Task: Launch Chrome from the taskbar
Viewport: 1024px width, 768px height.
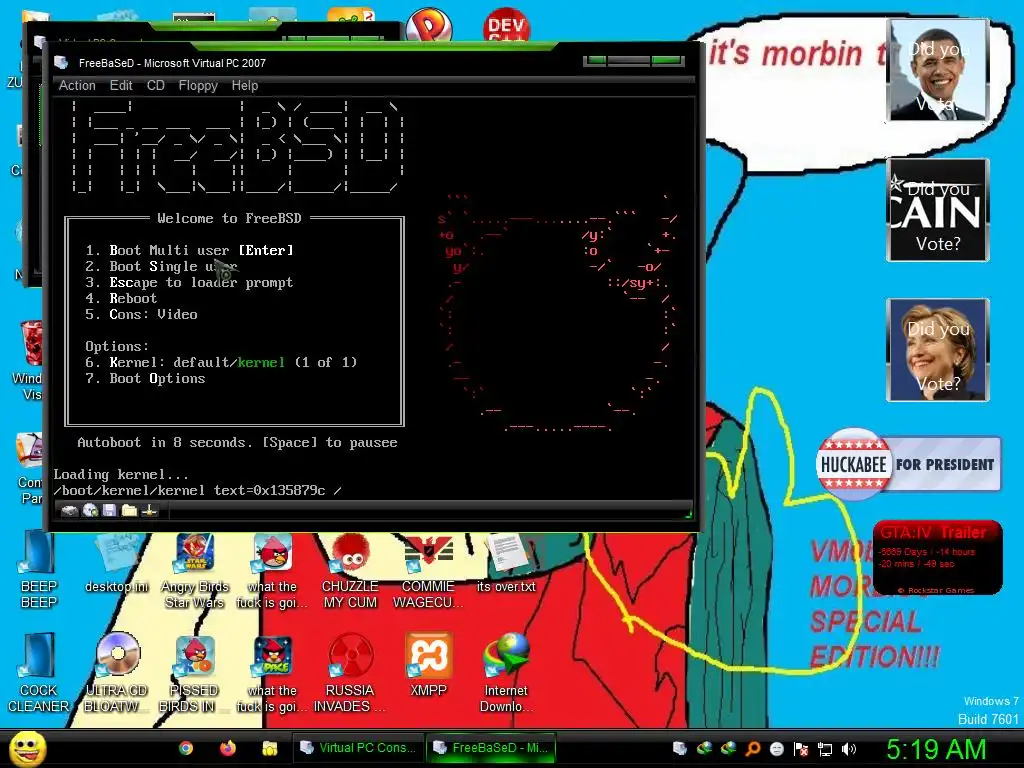Action: [186, 748]
